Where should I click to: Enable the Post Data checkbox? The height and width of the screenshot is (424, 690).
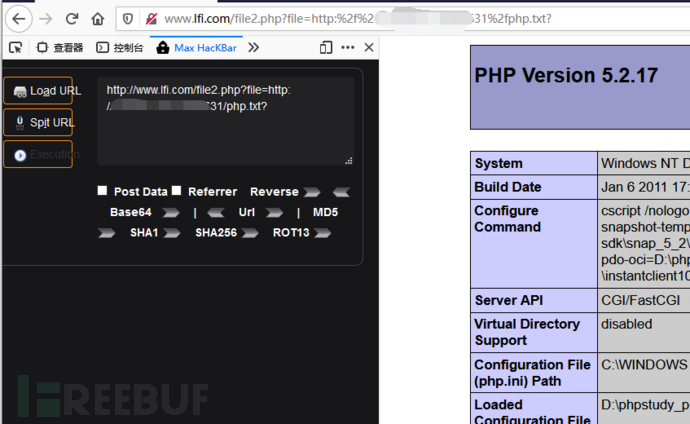(x=102, y=190)
